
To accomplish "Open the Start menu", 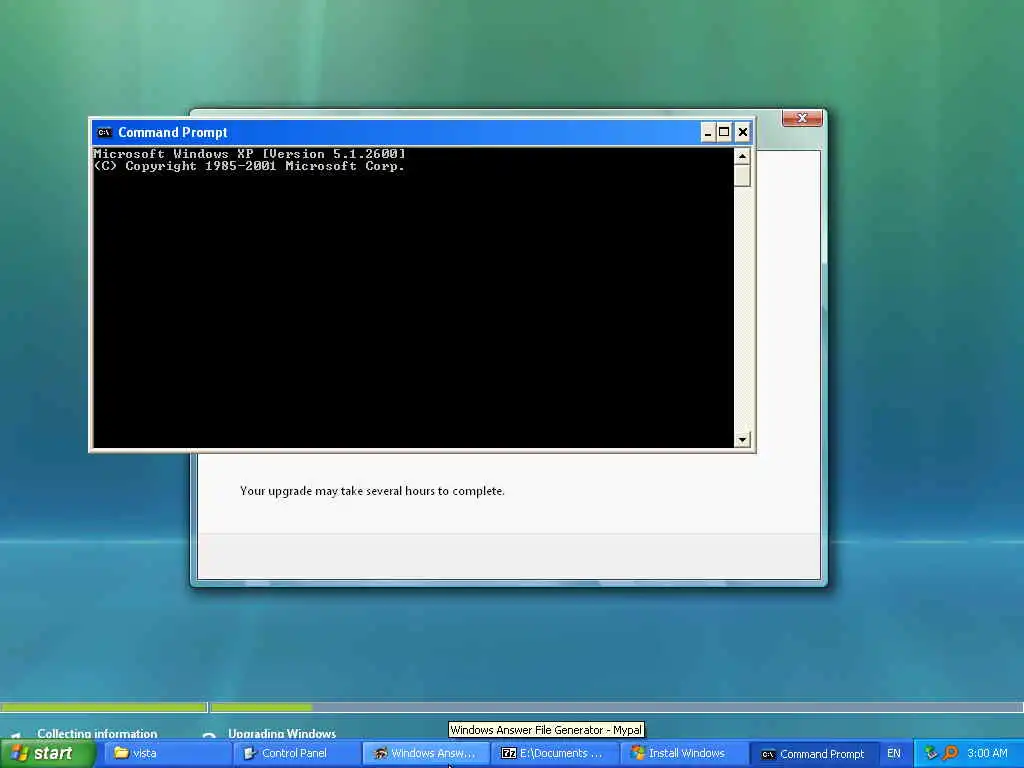I will [47, 753].
